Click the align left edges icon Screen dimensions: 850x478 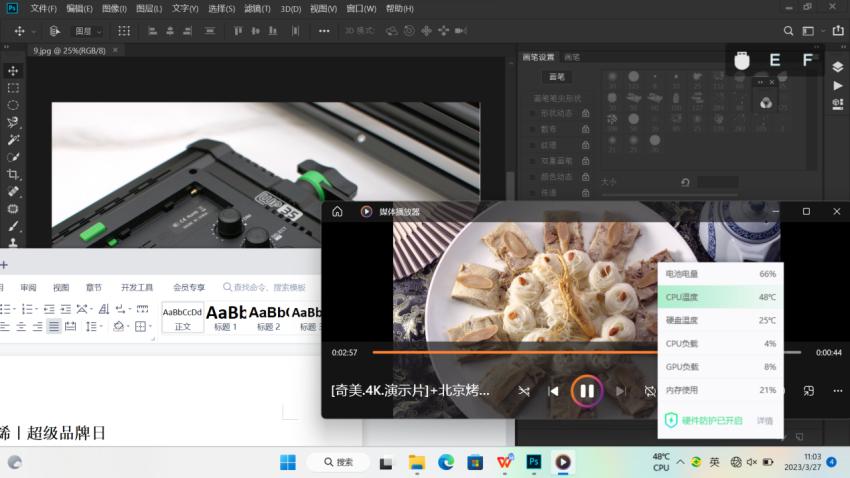coord(152,31)
